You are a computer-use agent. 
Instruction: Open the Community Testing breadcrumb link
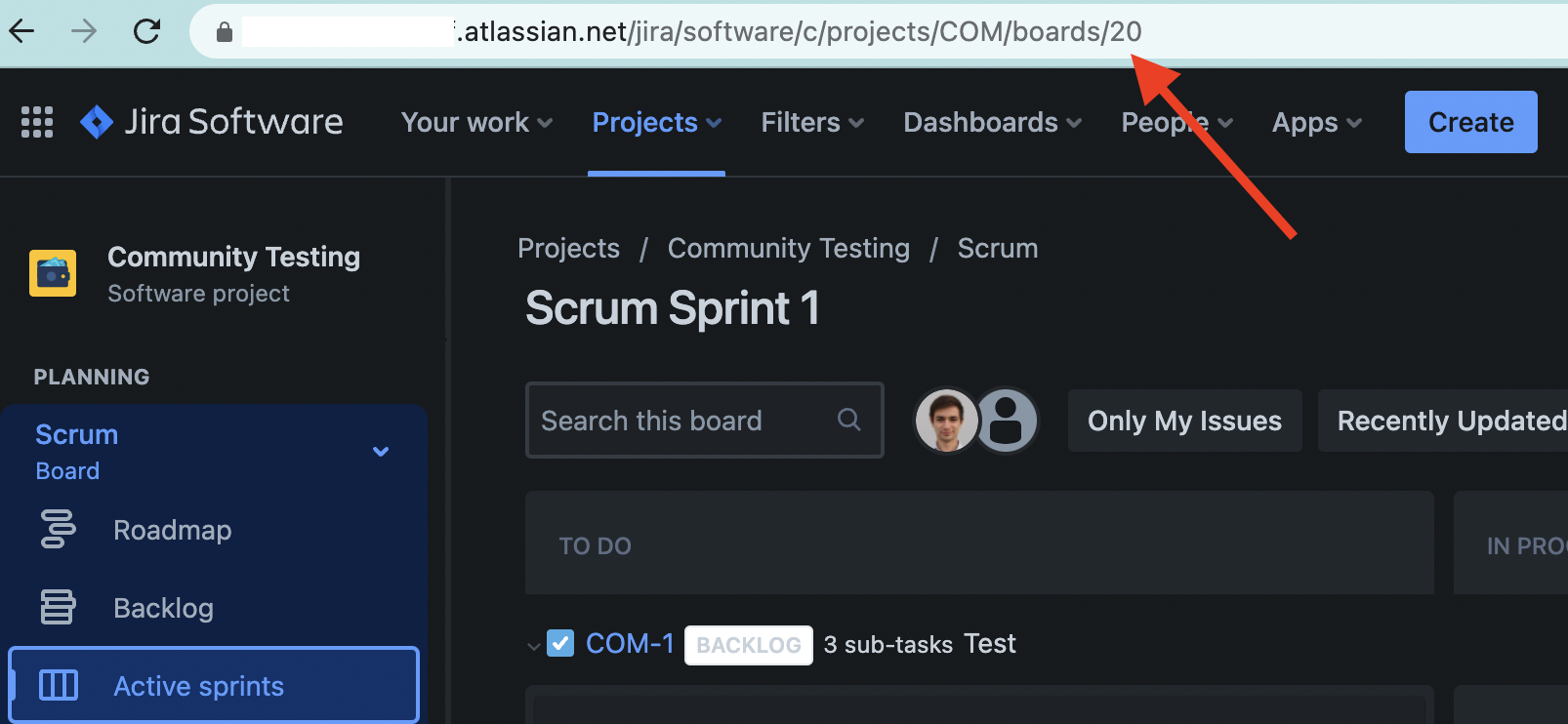[x=788, y=248]
